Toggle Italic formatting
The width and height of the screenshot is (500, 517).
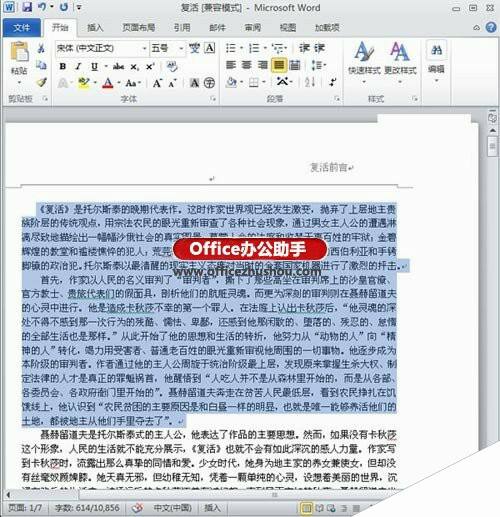pyautogui.click(x=78, y=66)
